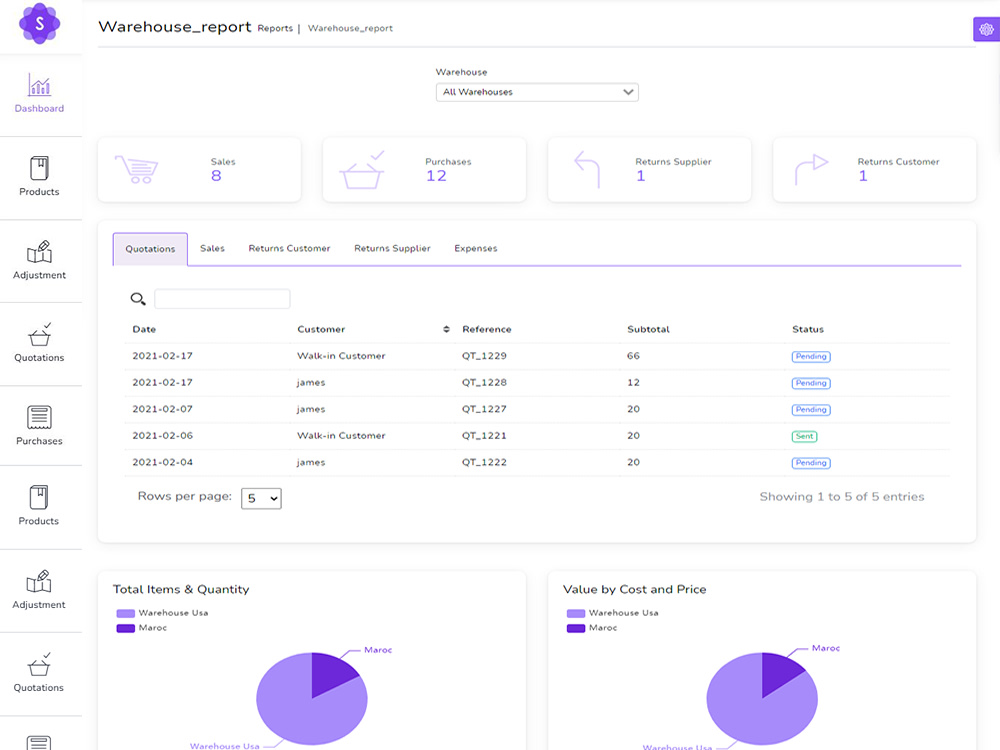Click Sent badge for QT_1221
The image size is (1000, 750).
point(805,437)
